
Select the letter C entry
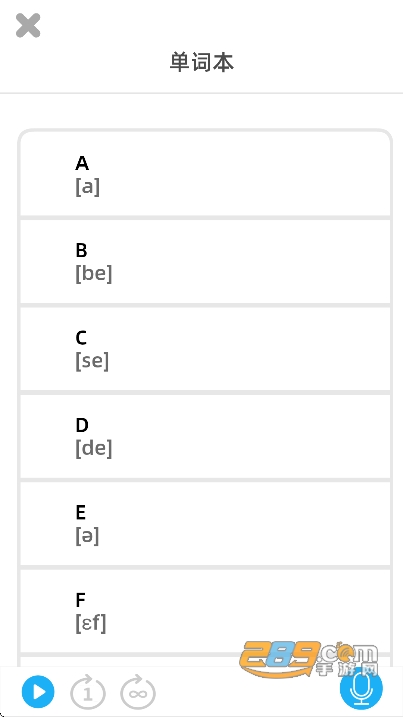[205, 349]
